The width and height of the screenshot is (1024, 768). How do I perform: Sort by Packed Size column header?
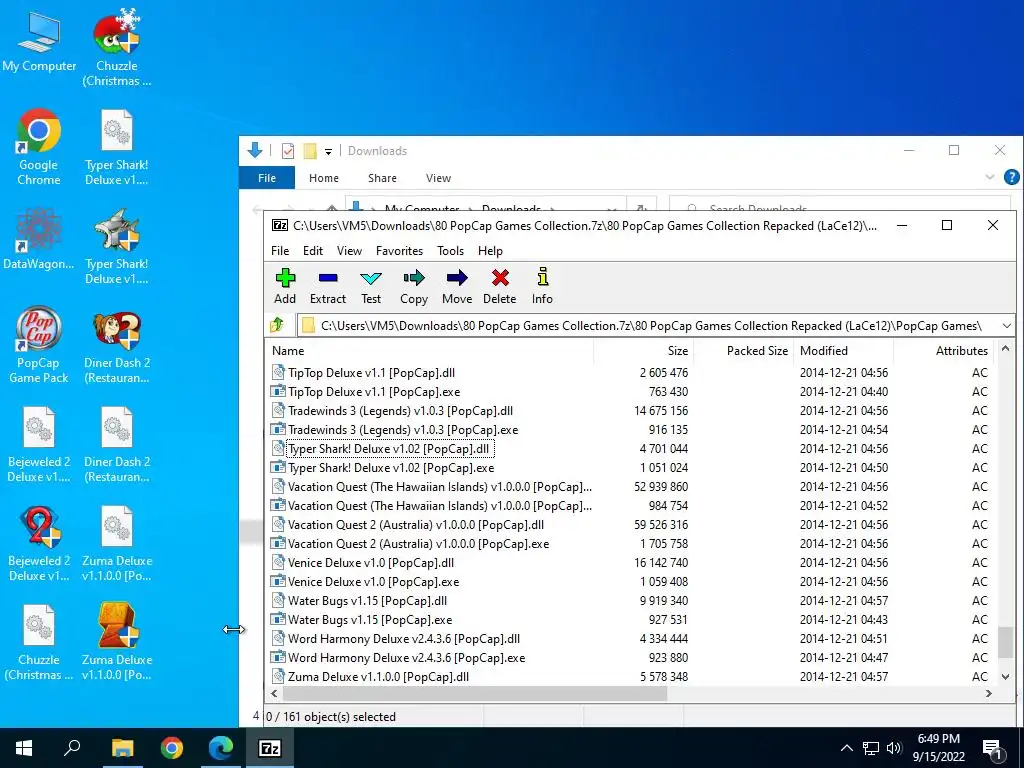pyautogui.click(x=743, y=351)
